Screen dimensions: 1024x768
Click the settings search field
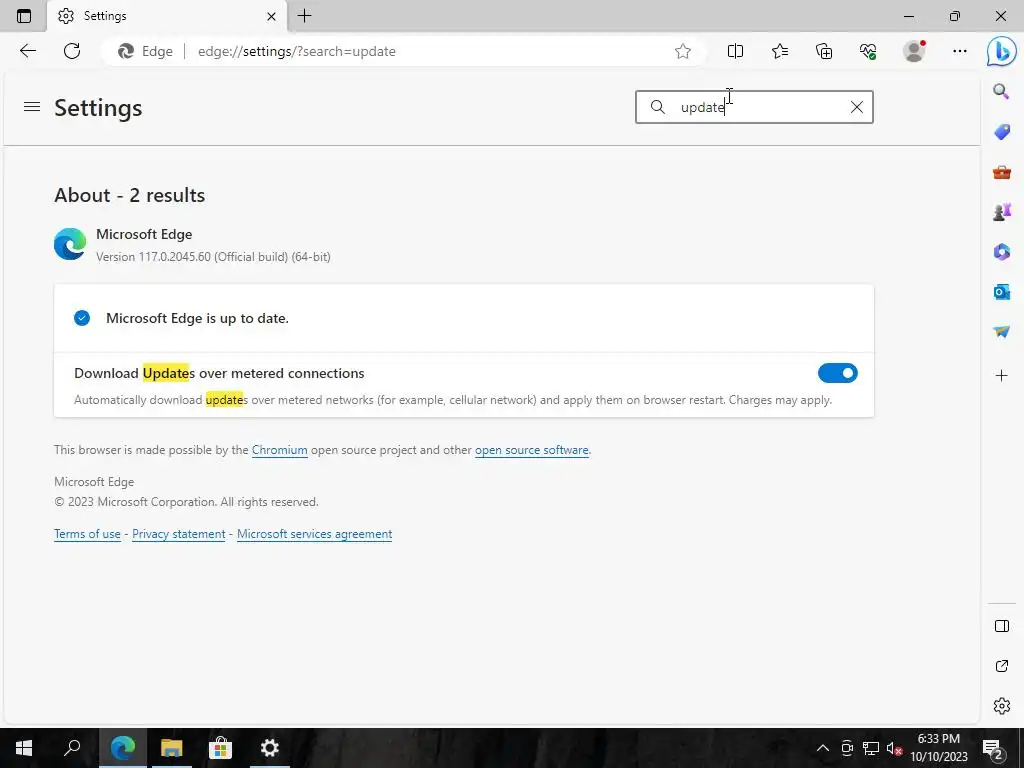tap(754, 107)
